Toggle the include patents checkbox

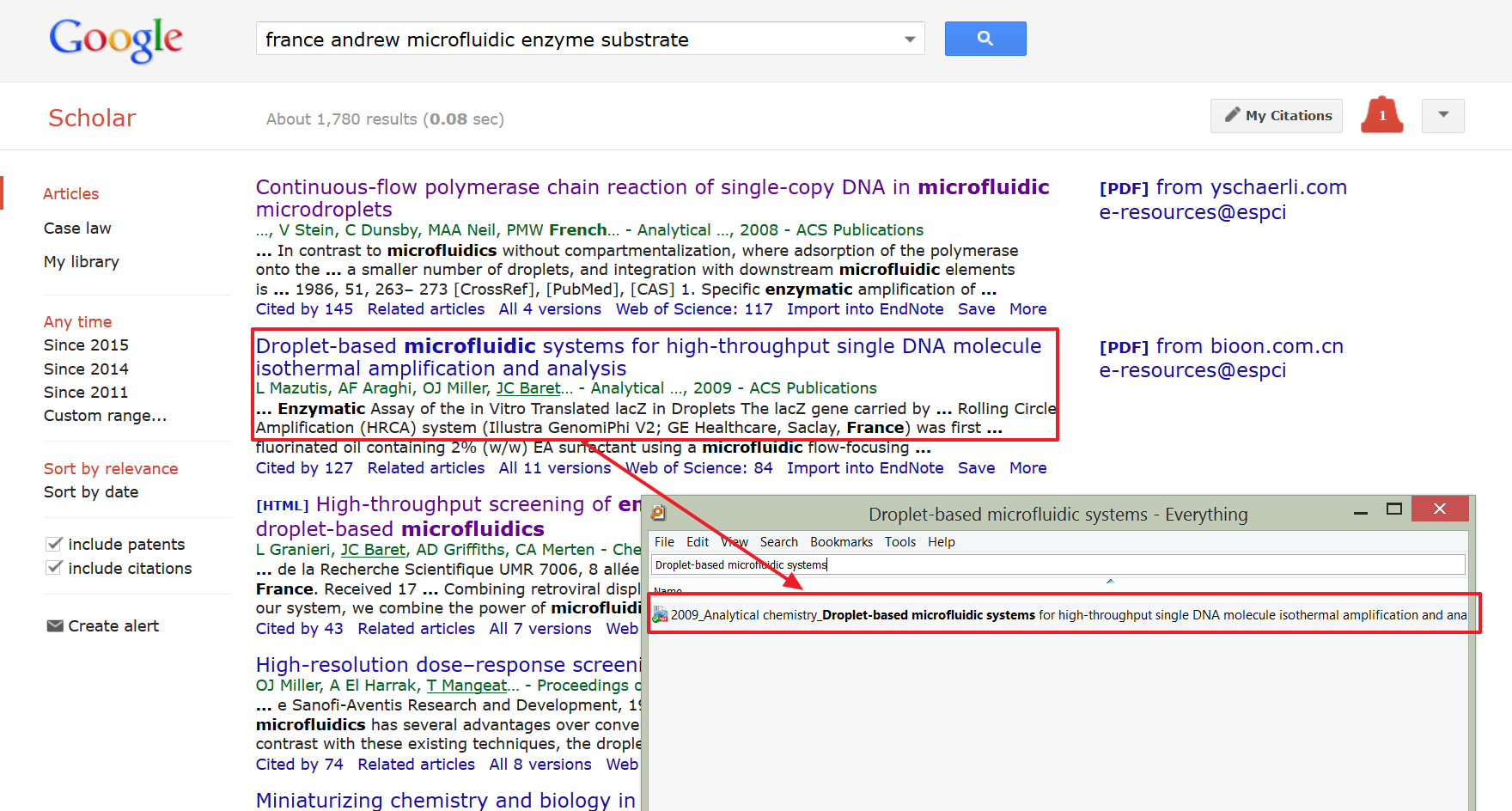[54, 544]
